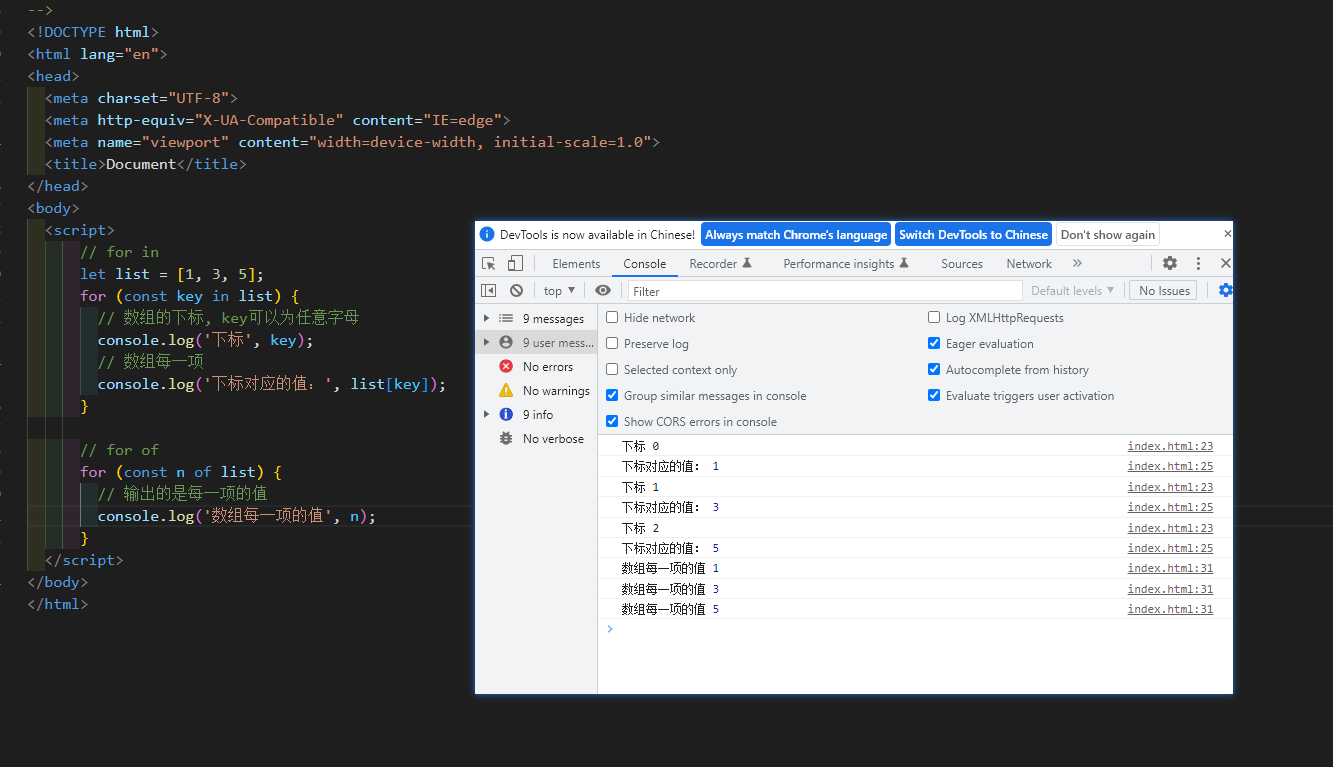Click the blue '9 info' icon

coord(506,415)
